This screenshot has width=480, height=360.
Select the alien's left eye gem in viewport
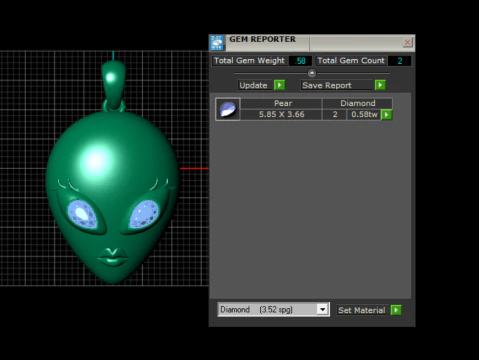(82, 215)
